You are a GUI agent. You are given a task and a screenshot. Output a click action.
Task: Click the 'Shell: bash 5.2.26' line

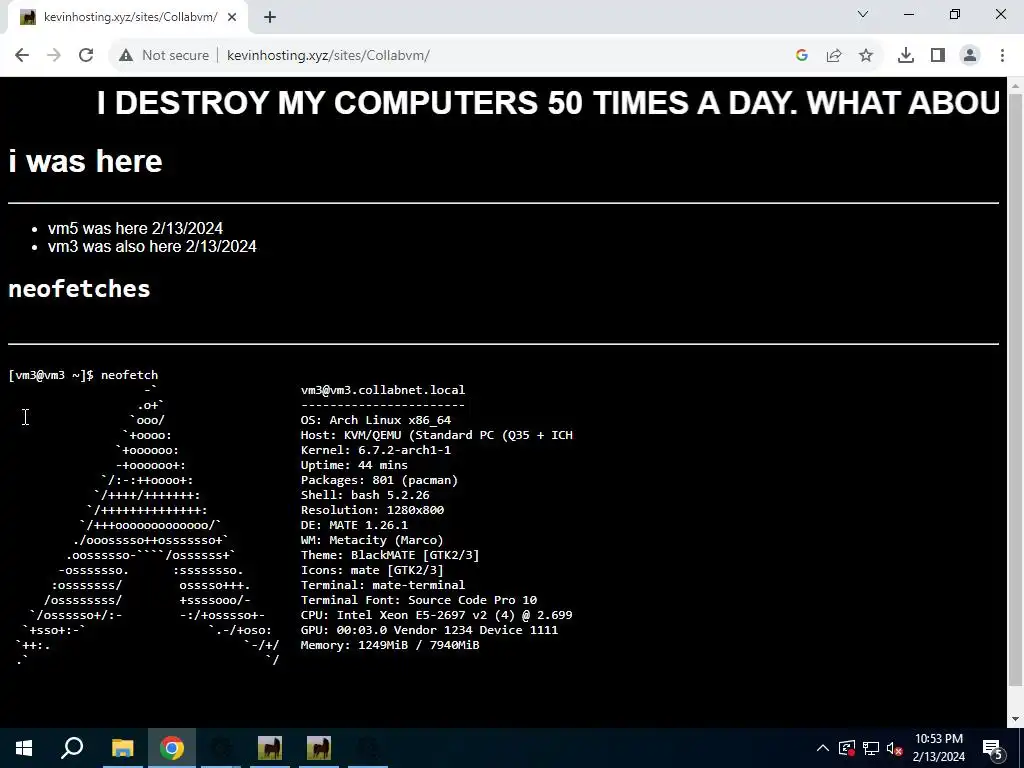(365, 495)
